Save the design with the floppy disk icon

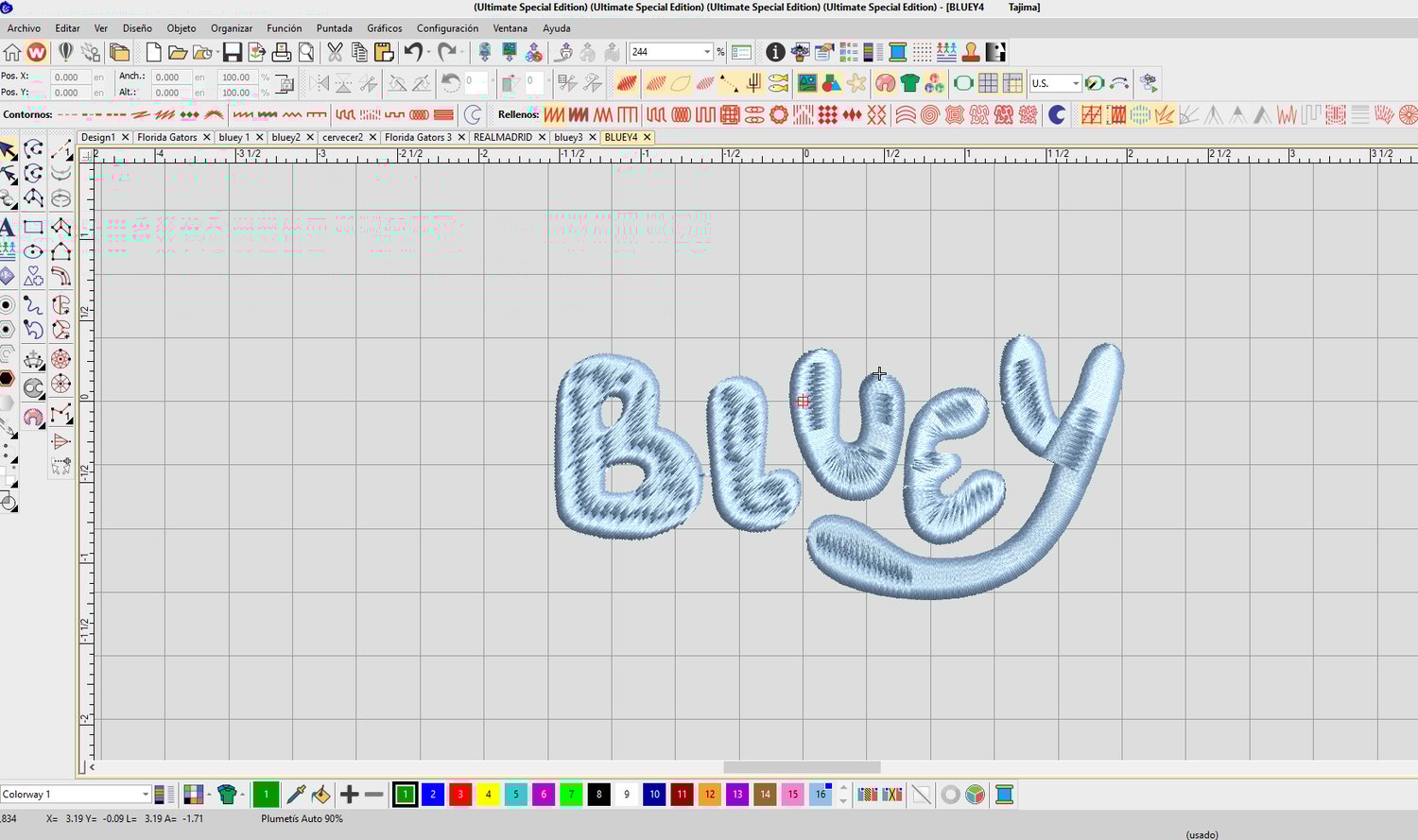[233, 52]
